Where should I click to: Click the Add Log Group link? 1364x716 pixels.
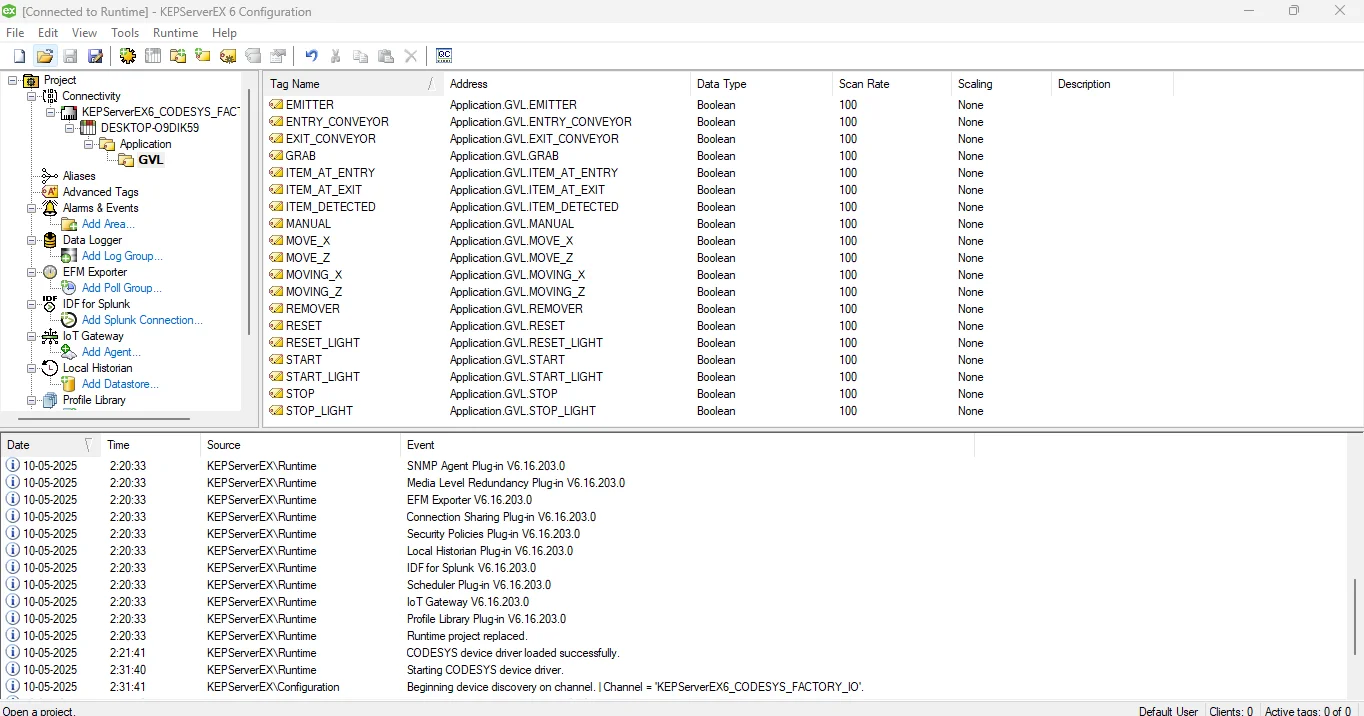[x=122, y=256]
